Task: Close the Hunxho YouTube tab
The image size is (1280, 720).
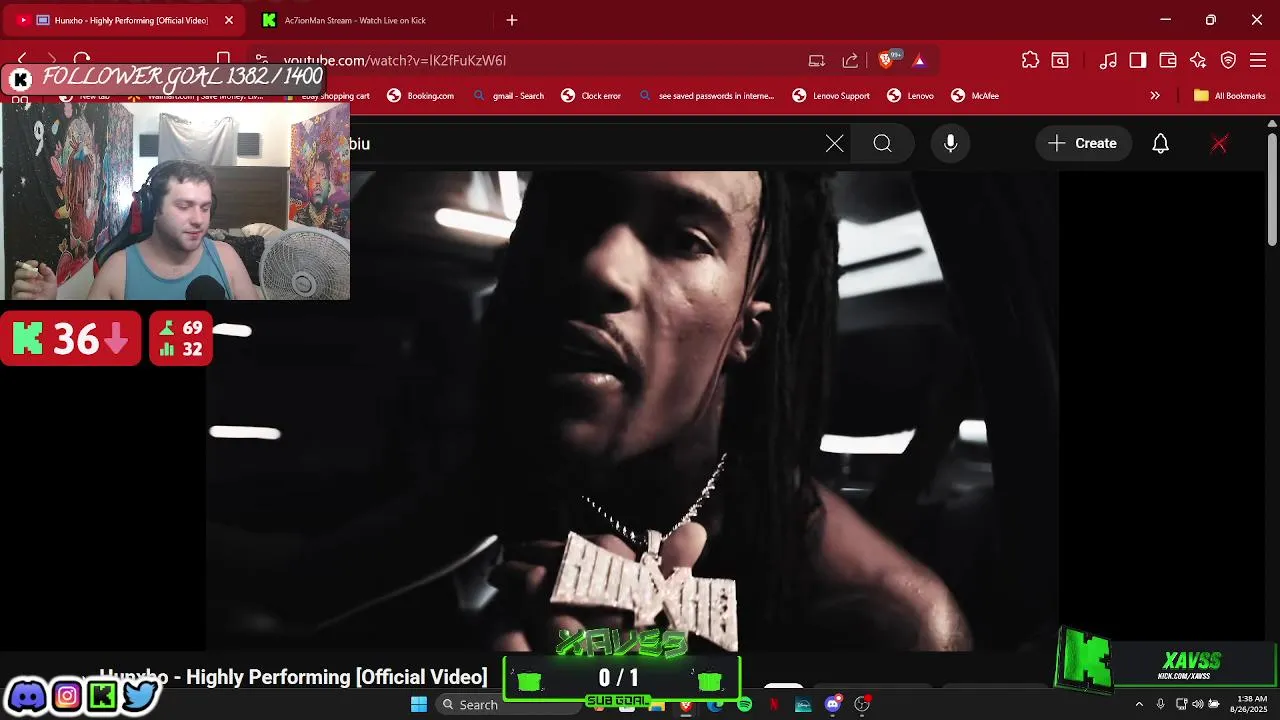Action: 228,20
